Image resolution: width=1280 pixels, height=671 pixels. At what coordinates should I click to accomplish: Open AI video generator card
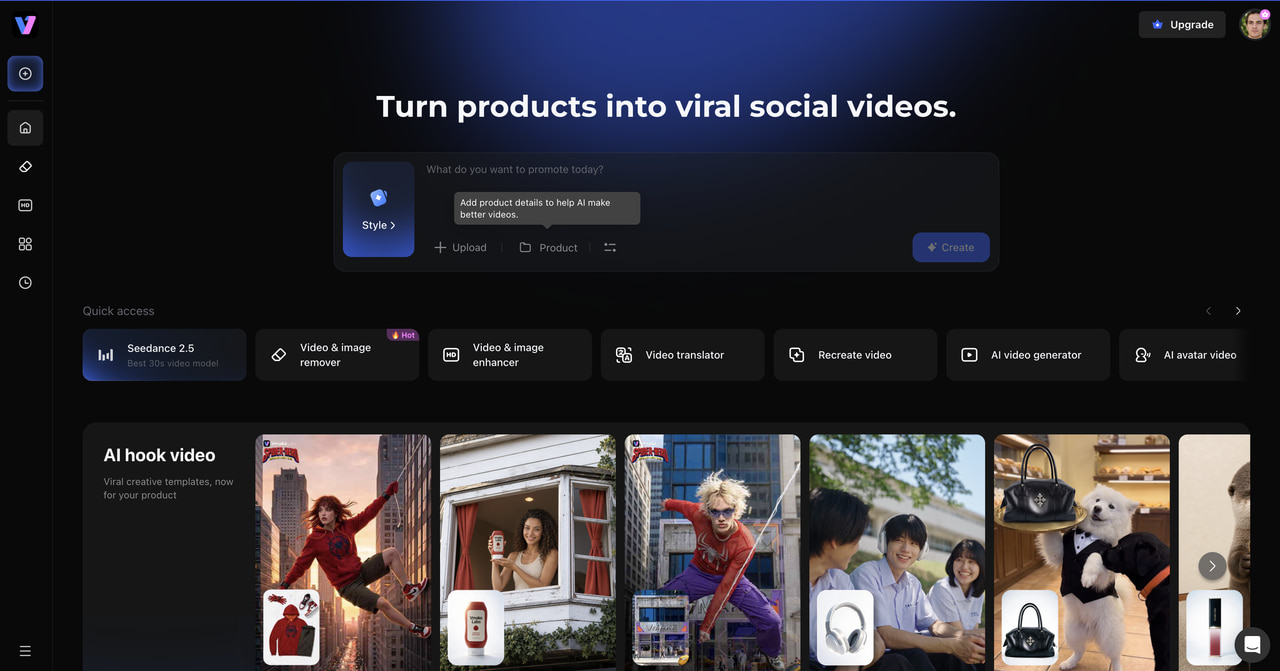click(x=1028, y=355)
